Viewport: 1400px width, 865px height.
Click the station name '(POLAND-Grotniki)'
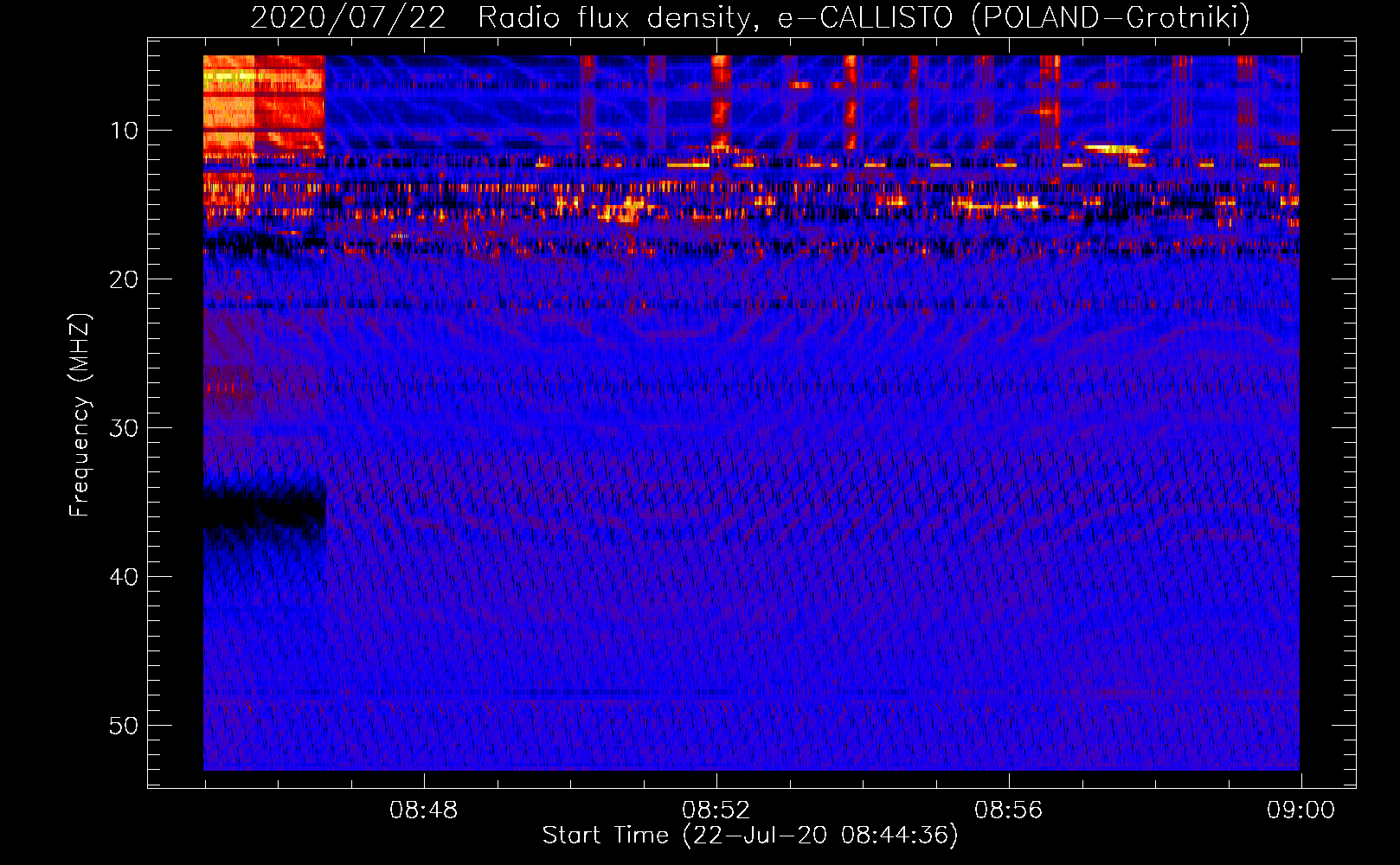point(1111,18)
